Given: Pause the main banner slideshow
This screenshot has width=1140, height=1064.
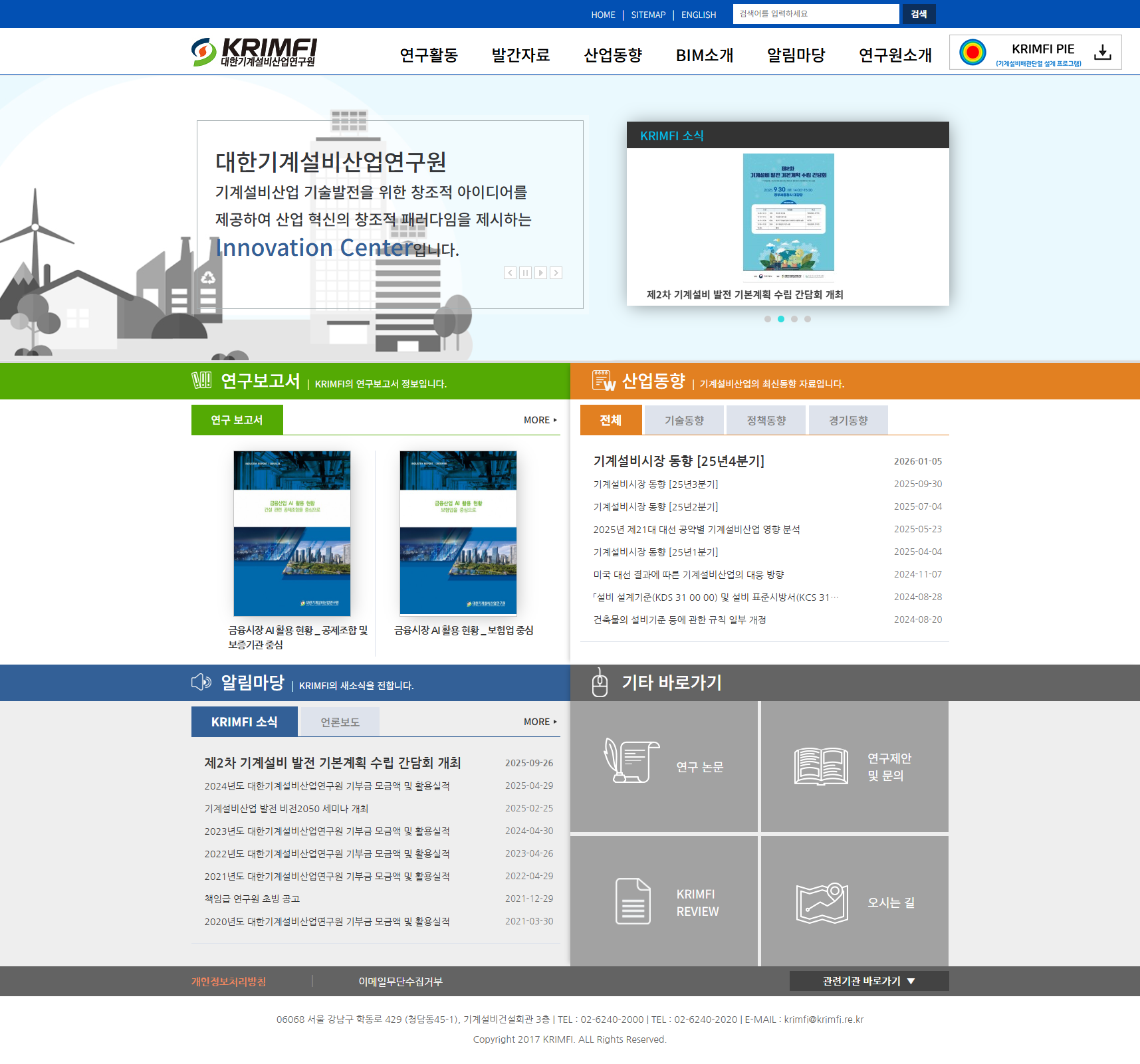Looking at the screenshot, I should (x=525, y=272).
